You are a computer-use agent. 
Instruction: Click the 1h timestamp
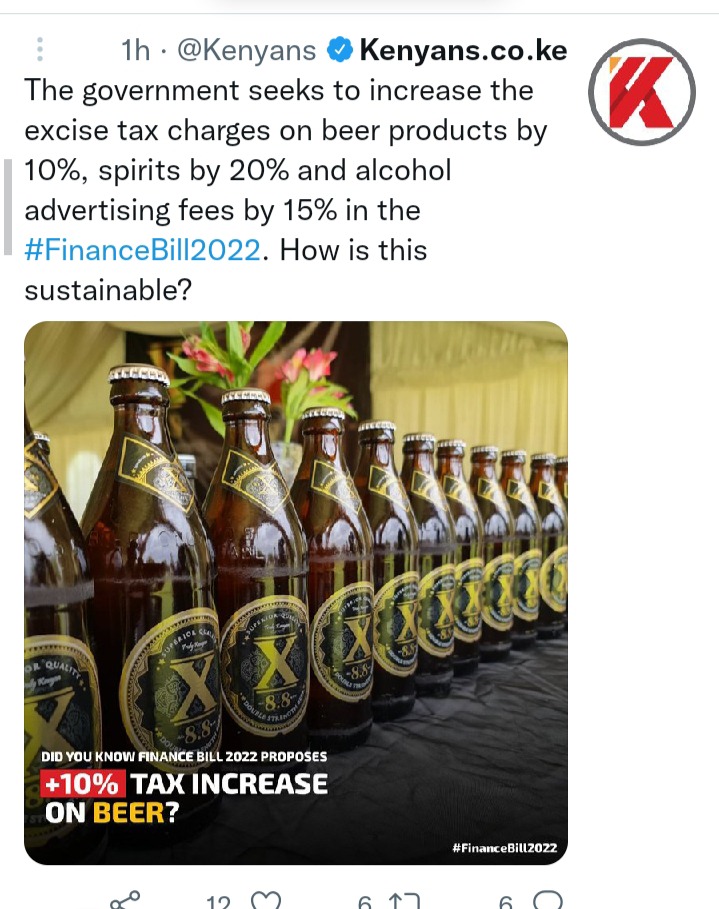click(x=135, y=50)
